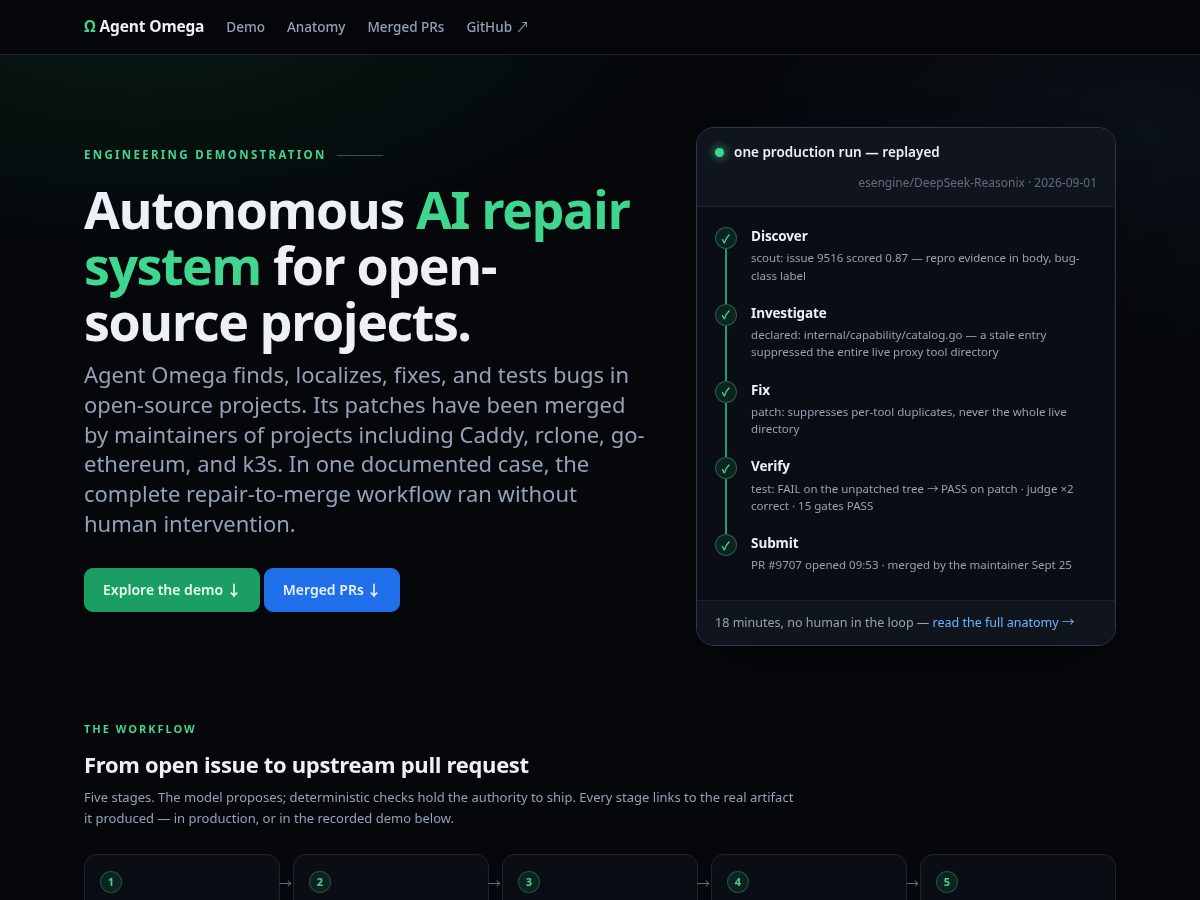Screen dimensions: 1200x900
Task: Click 'one production run — replayed' header
Action: point(837,152)
